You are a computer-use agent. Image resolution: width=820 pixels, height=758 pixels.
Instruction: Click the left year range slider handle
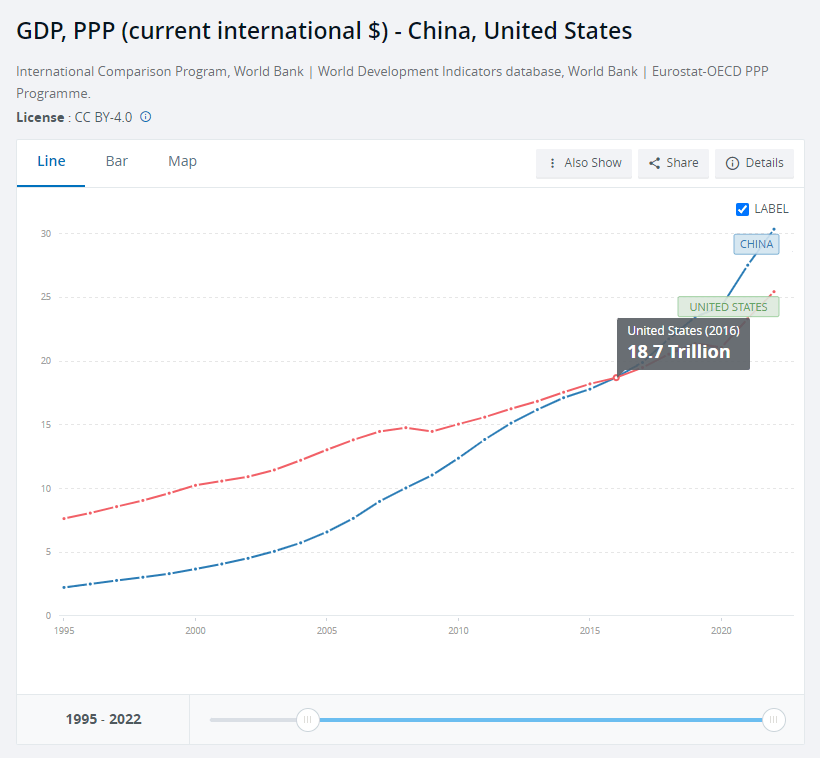pyautogui.click(x=308, y=719)
